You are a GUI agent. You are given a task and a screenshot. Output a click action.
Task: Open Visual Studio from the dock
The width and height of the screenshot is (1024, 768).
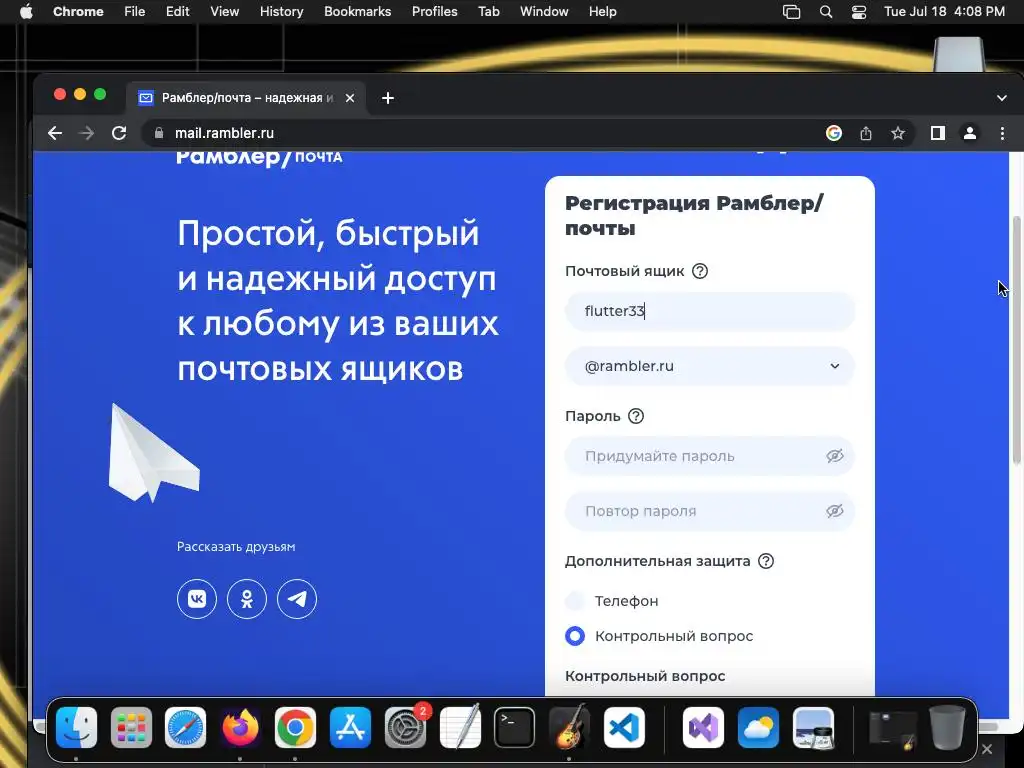click(703, 727)
